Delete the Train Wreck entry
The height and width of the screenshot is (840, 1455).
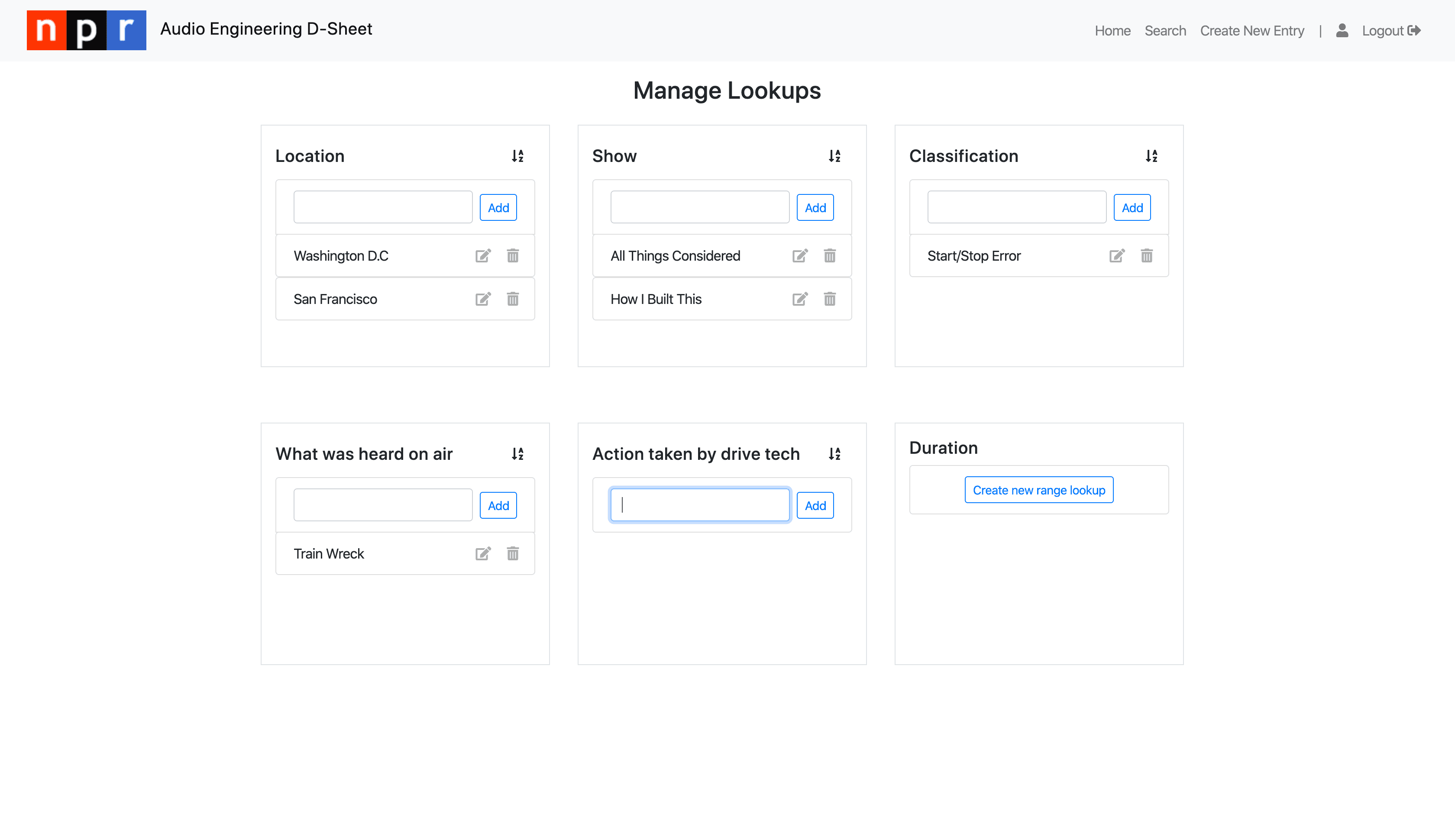pos(512,553)
